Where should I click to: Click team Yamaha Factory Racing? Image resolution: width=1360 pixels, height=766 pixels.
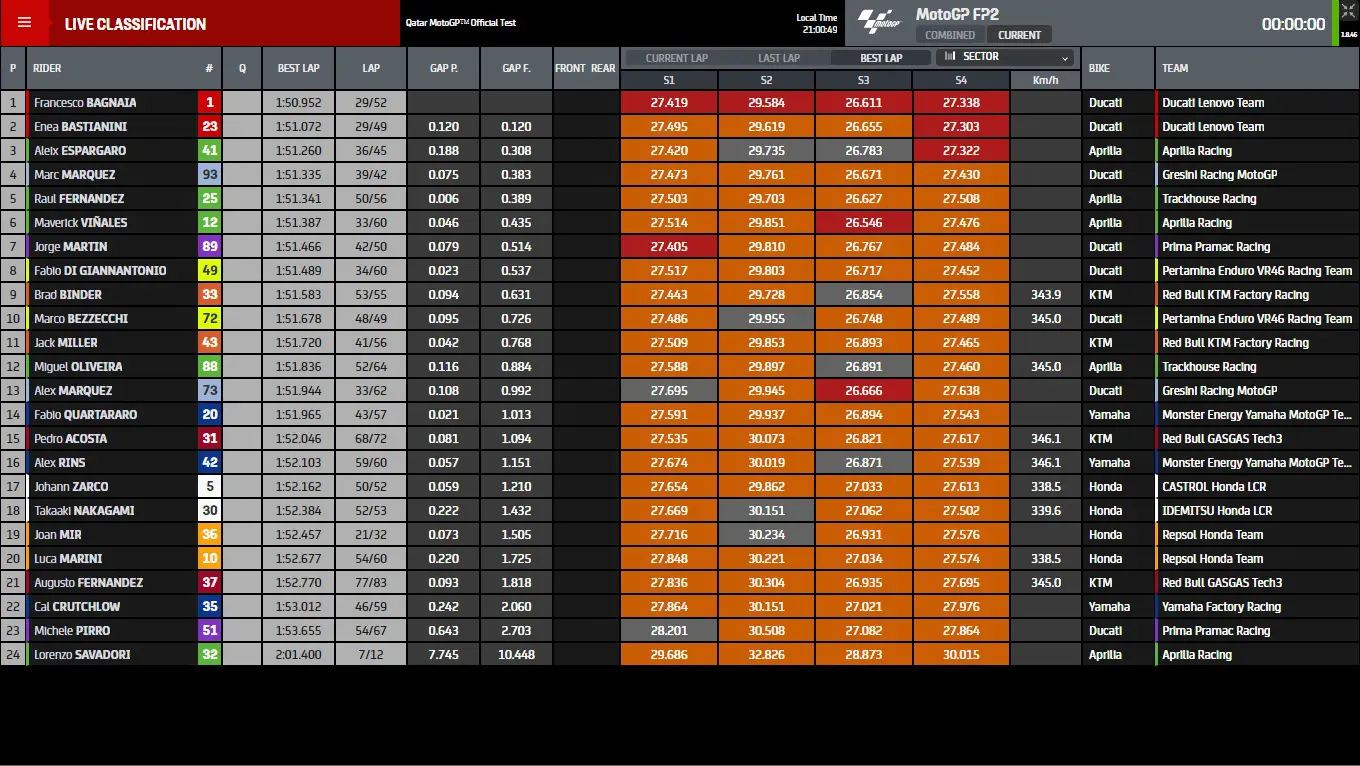pyautogui.click(x=1221, y=606)
